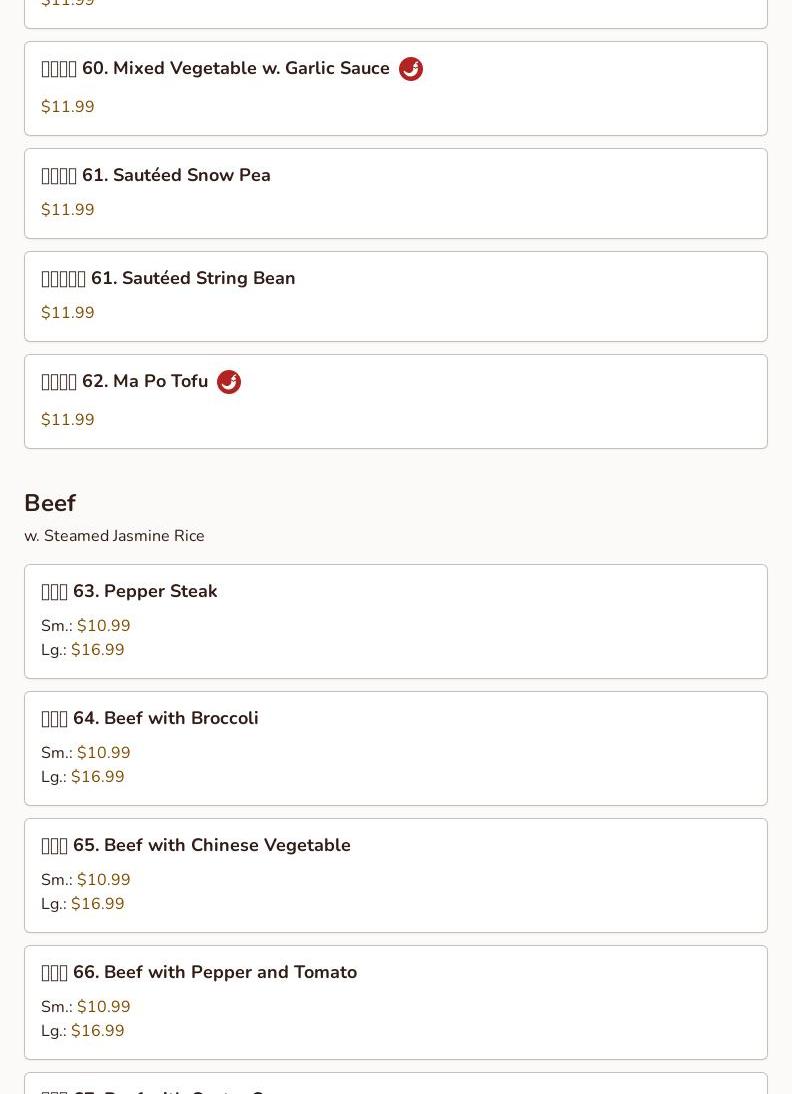Screen dimensions: 792x1094
Task: Choose the large size of Beef with Broccoli
Action: [x=97, y=777]
